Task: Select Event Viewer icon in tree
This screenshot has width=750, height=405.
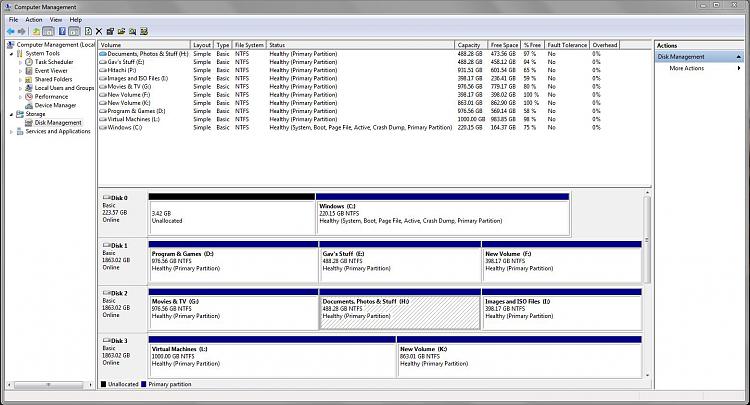Action: click(29, 71)
